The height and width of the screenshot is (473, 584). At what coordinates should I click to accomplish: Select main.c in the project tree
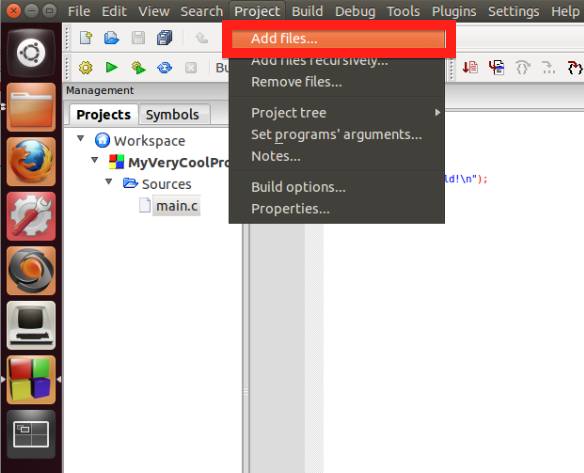tap(177, 206)
